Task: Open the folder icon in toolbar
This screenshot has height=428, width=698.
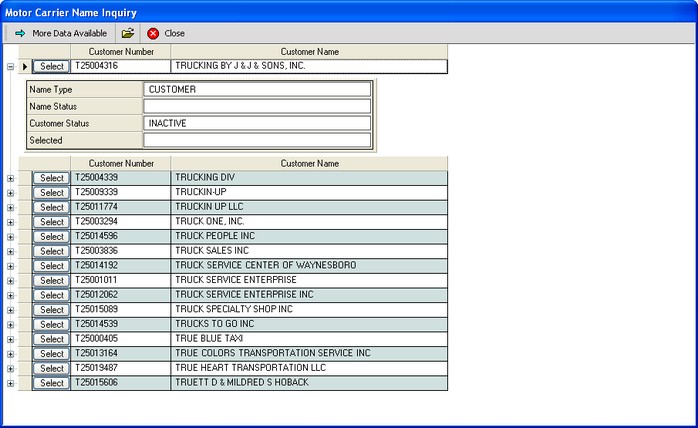Action: [x=128, y=33]
